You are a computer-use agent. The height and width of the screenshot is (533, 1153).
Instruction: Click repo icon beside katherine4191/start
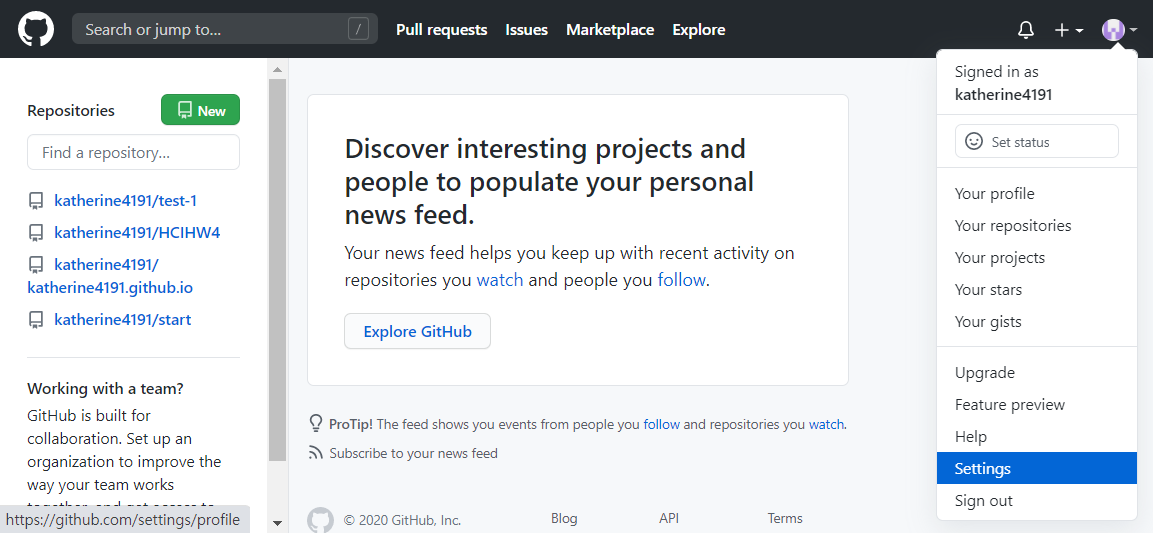tap(35, 320)
